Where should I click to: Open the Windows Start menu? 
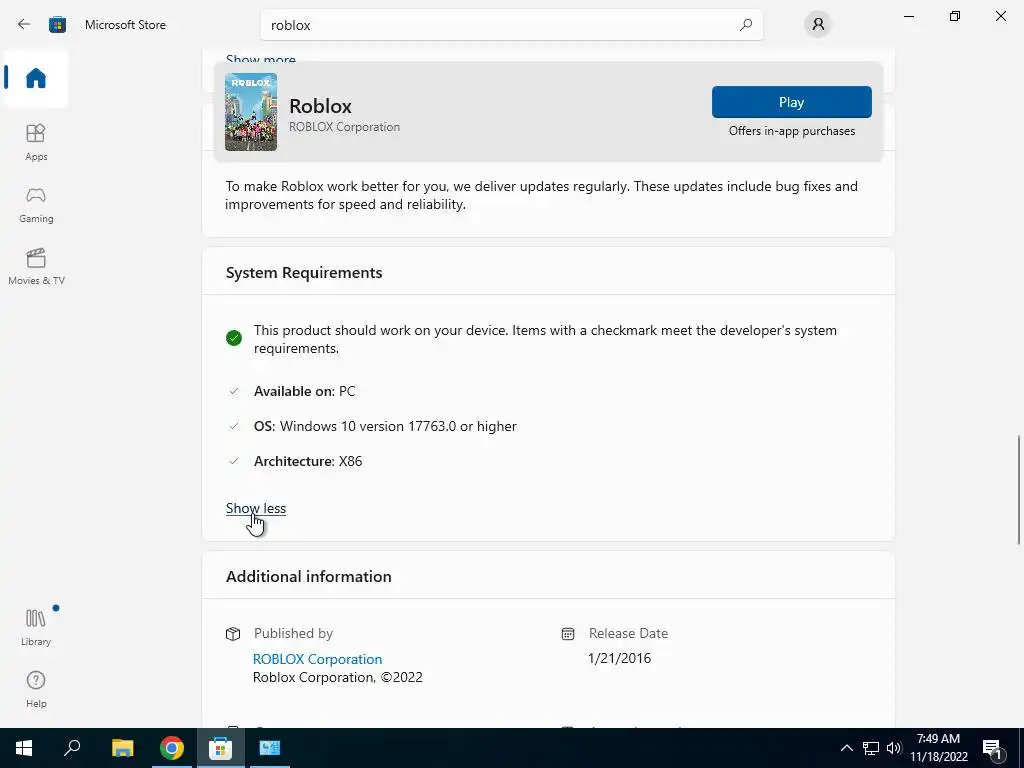[24, 748]
